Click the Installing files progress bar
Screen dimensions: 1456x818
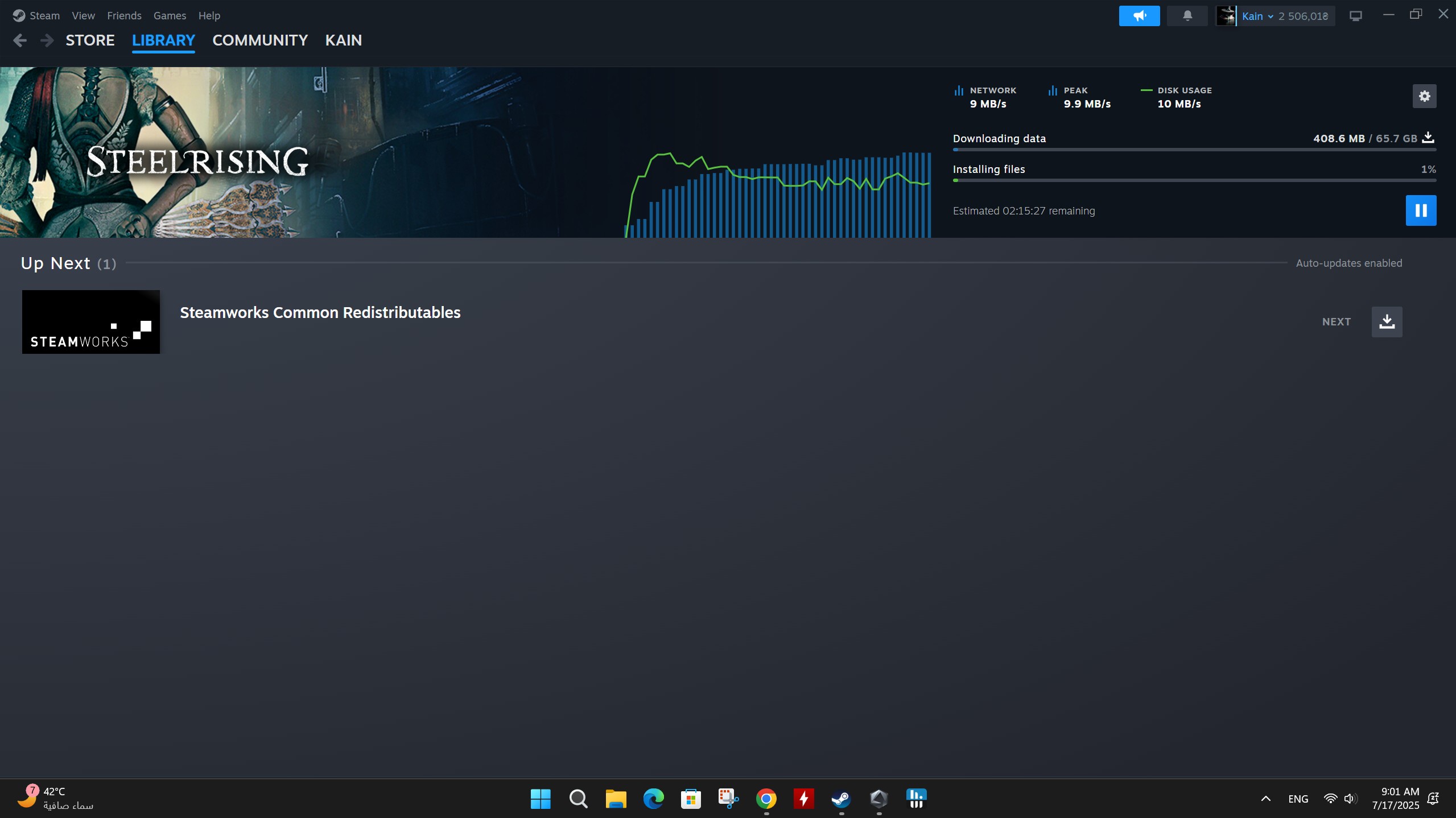1194,181
